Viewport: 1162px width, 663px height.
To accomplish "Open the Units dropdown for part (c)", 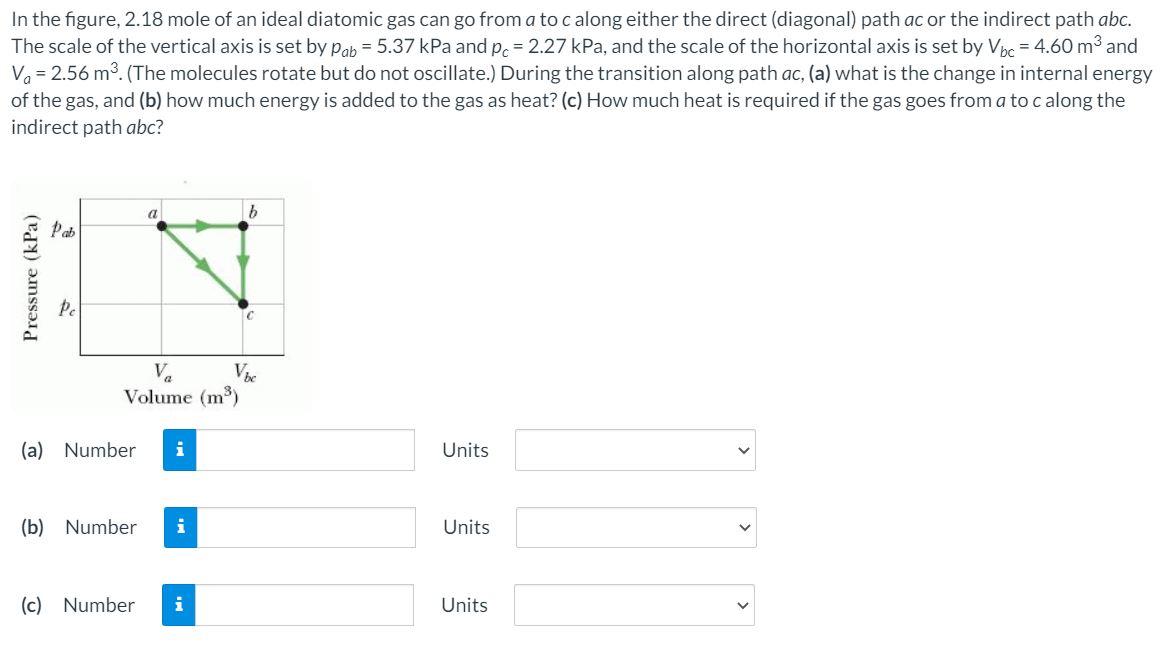I will click(634, 604).
